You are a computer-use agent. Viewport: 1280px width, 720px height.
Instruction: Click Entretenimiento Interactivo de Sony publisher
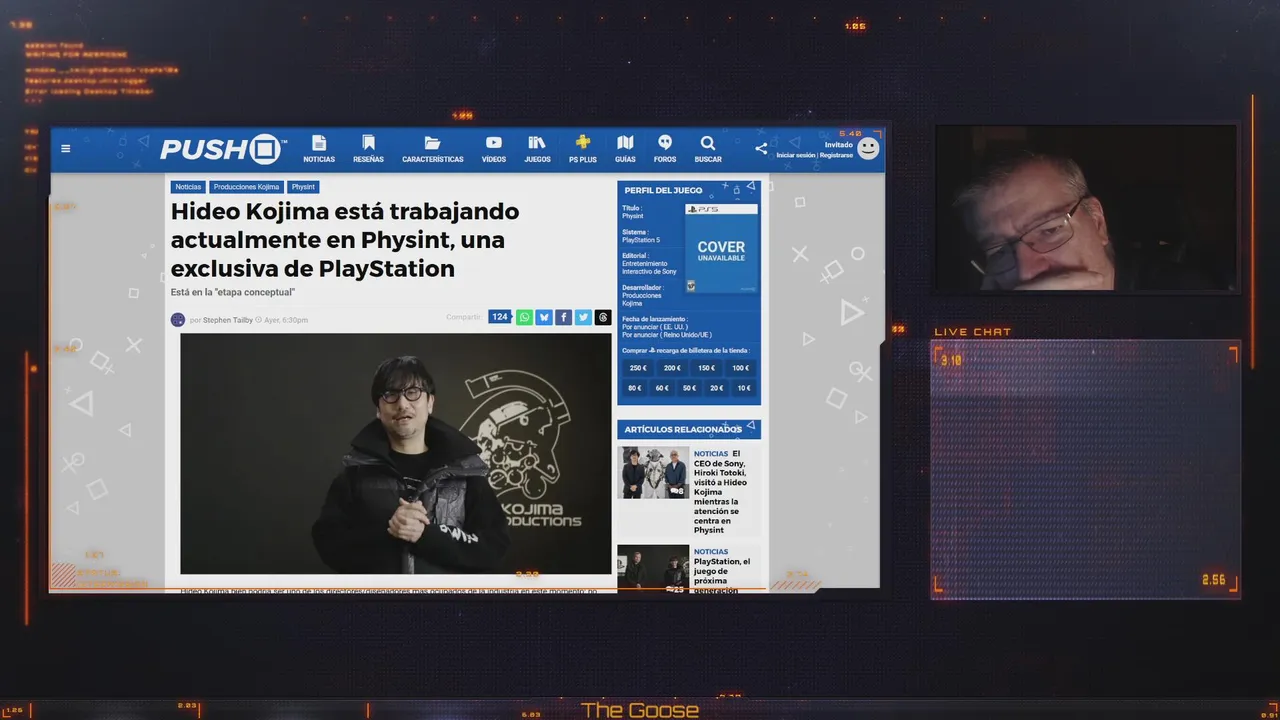(x=649, y=267)
